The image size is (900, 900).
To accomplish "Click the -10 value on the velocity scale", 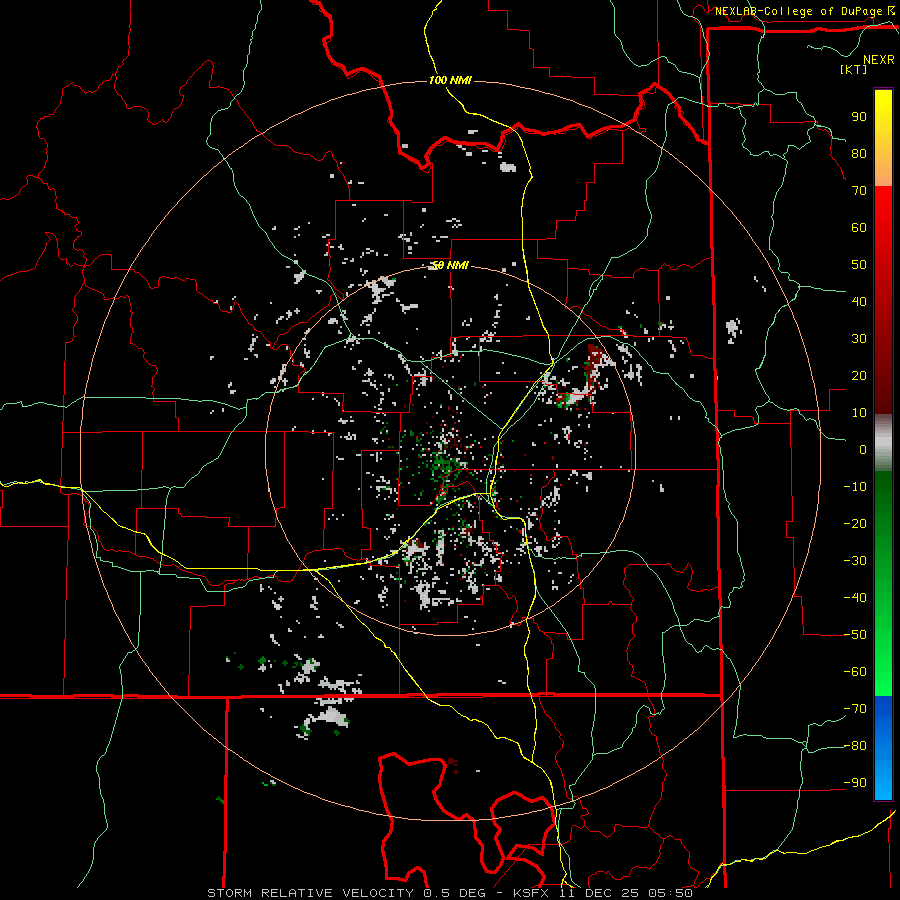I will tap(855, 487).
